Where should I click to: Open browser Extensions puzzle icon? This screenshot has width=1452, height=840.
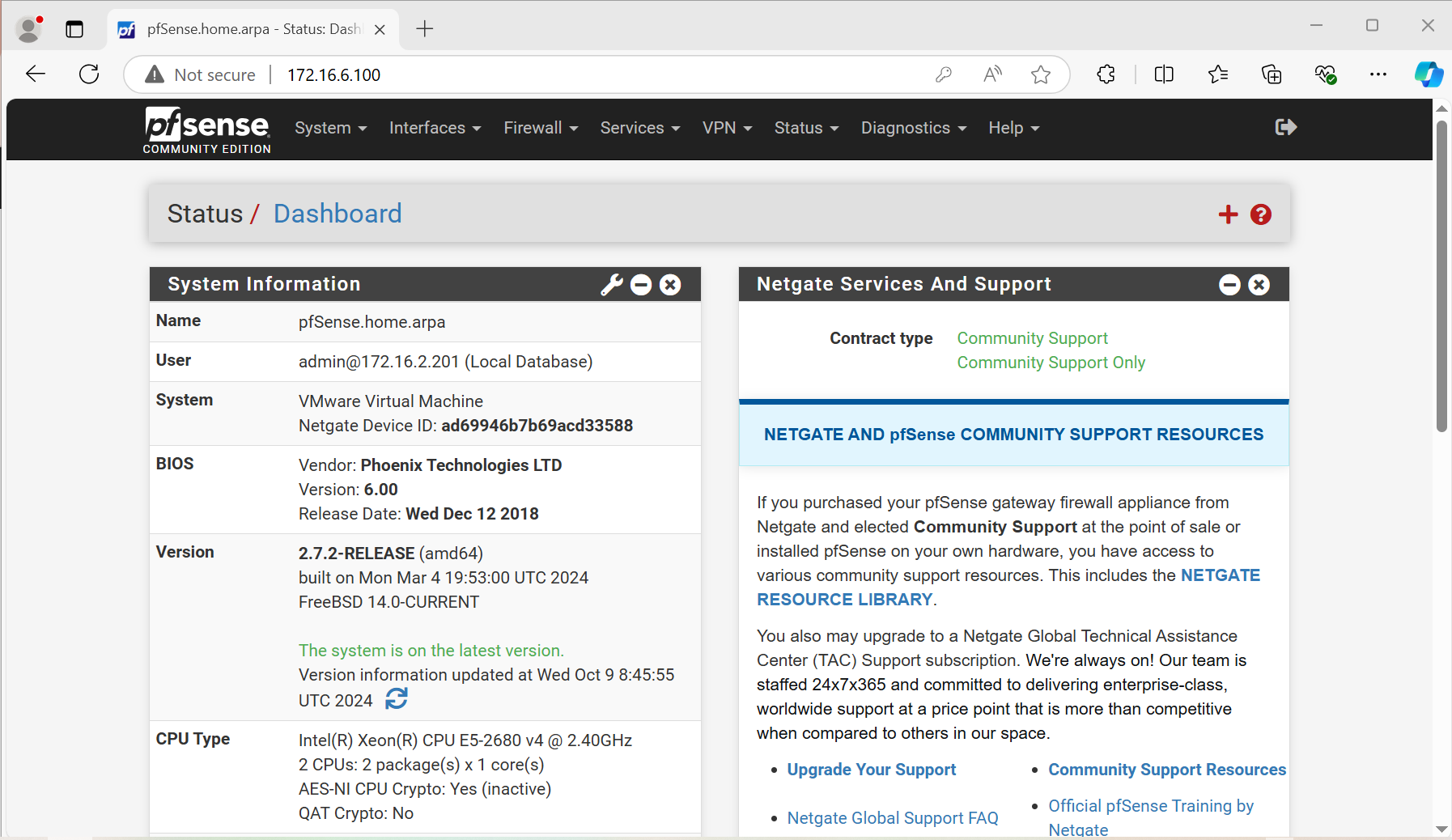coord(1106,74)
